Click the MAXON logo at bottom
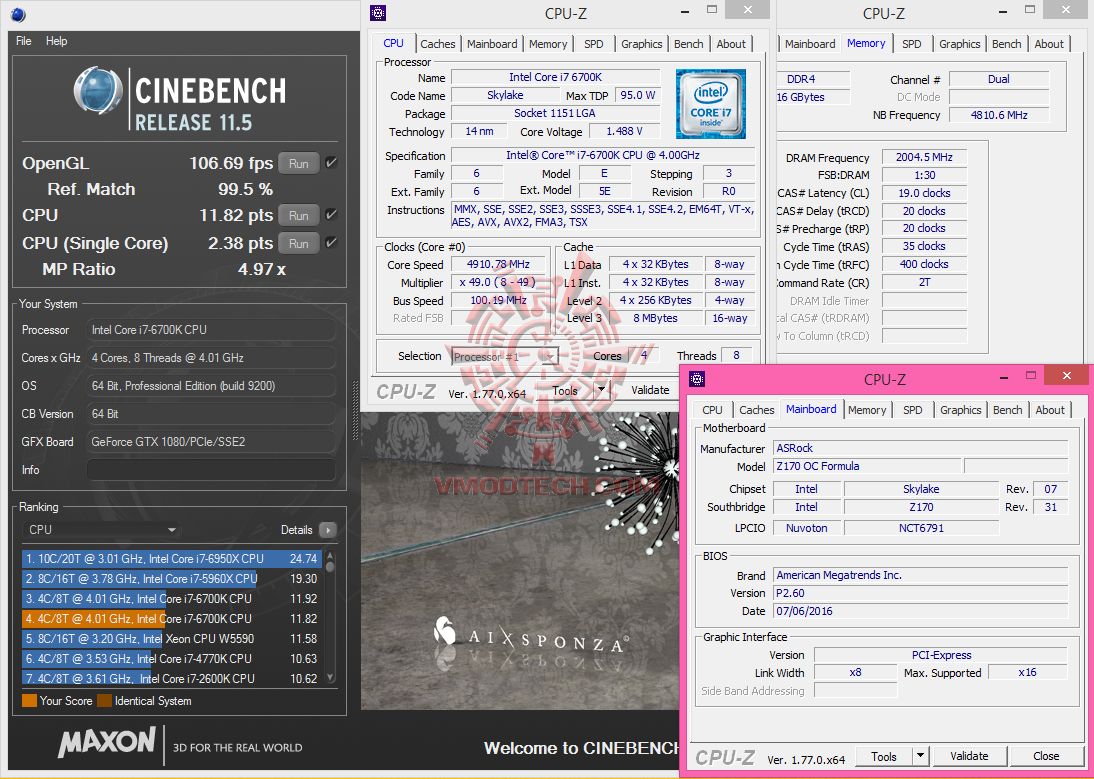The height and width of the screenshot is (779, 1094). [107, 743]
